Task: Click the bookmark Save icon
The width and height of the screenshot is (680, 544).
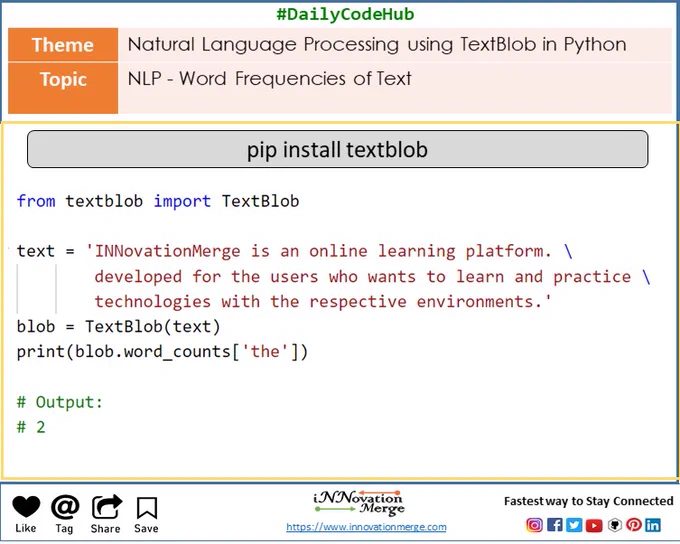Action: pos(147,508)
